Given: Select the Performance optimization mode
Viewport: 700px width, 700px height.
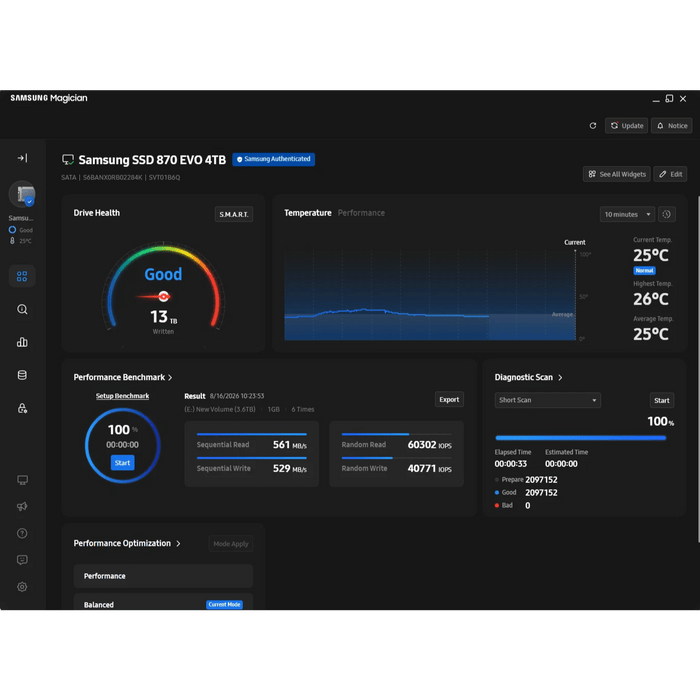Looking at the screenshot, I should (x=163, y=576).
